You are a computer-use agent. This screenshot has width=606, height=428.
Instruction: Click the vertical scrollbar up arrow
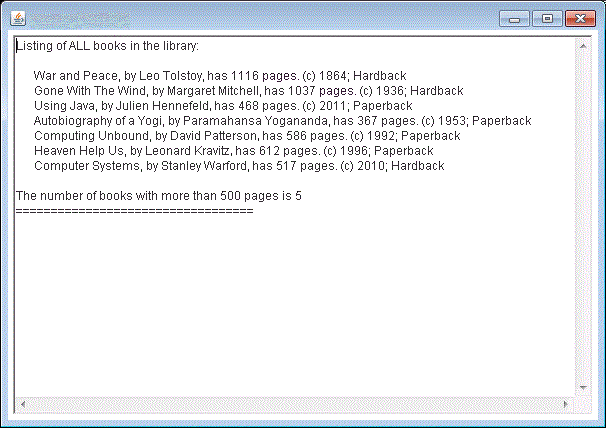coord(583,46)
